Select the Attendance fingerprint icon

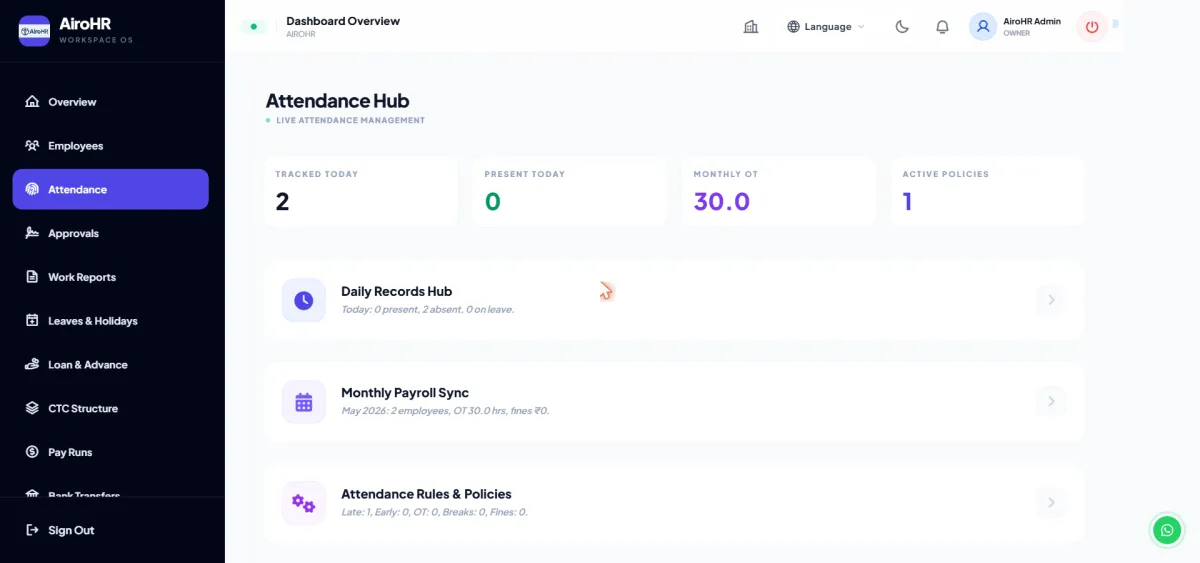(x=32, y=189)
